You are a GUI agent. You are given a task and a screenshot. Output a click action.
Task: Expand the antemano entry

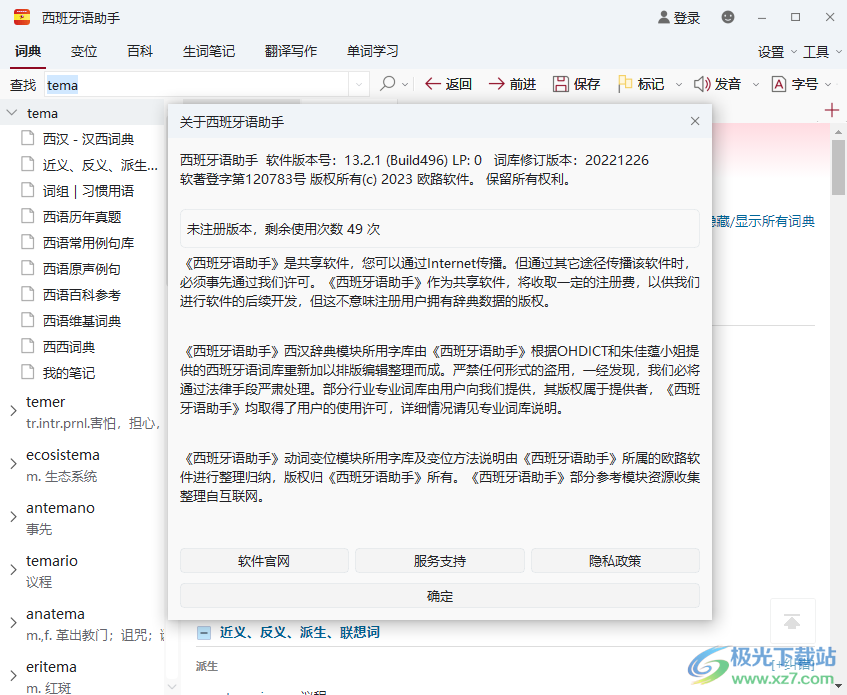(13, 516)
